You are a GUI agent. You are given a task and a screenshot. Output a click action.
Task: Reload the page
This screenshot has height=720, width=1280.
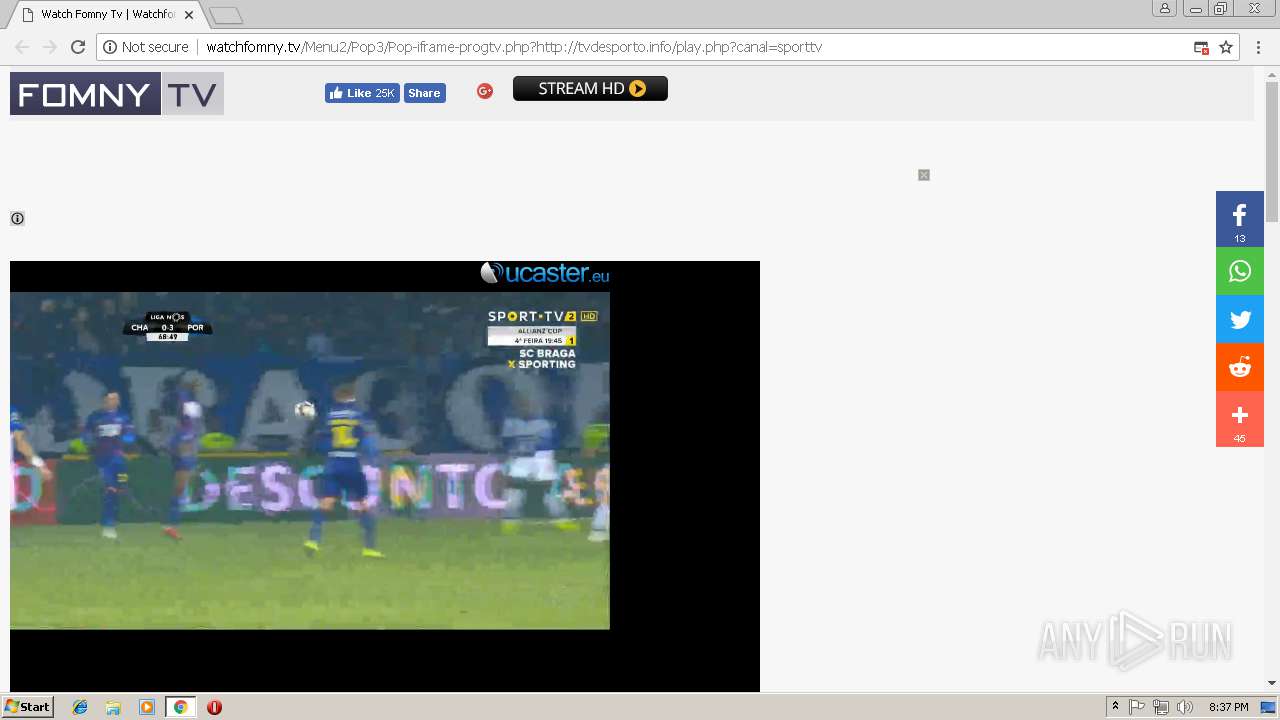(78, 47)
